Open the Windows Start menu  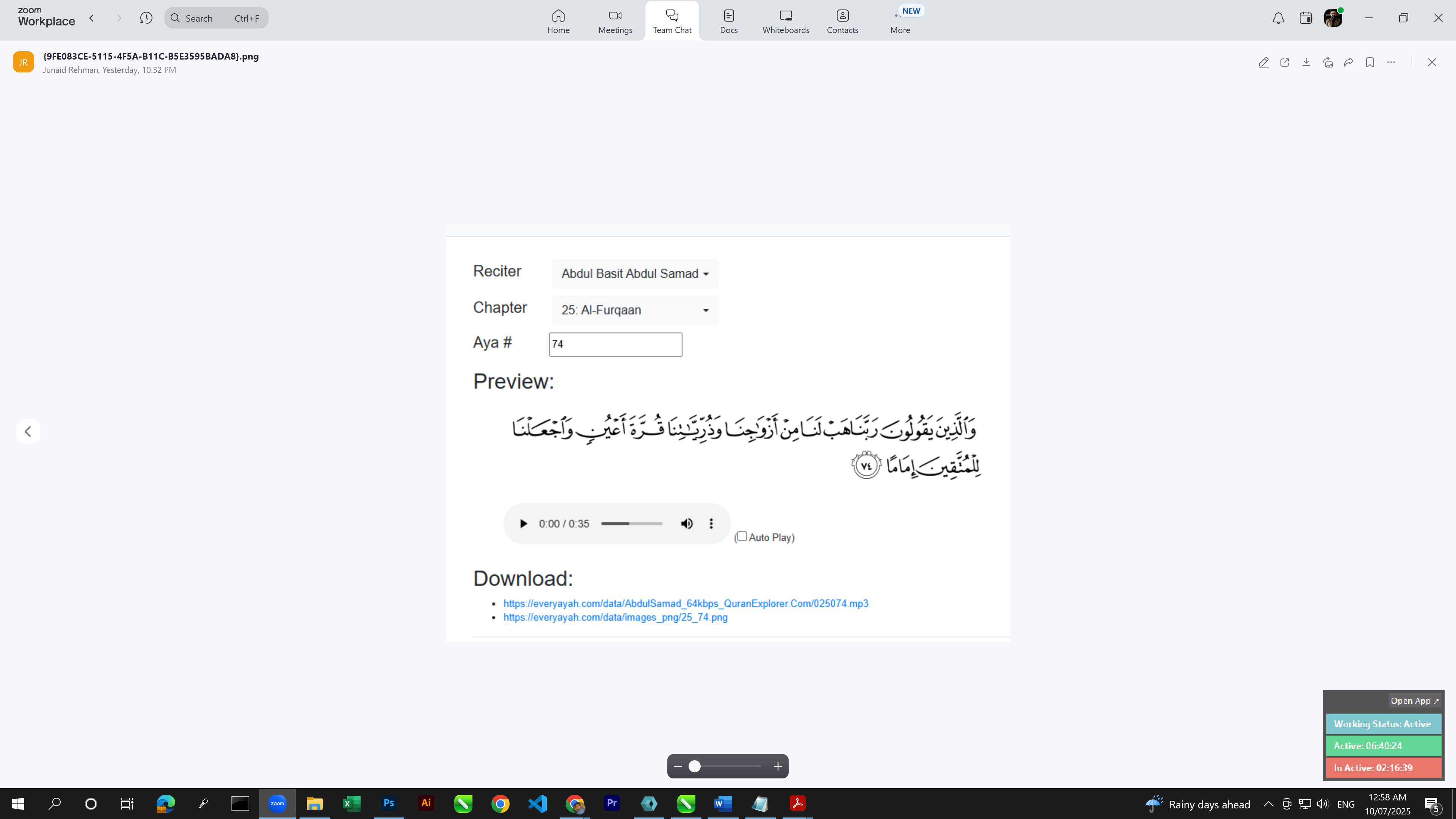pos(18,804)
